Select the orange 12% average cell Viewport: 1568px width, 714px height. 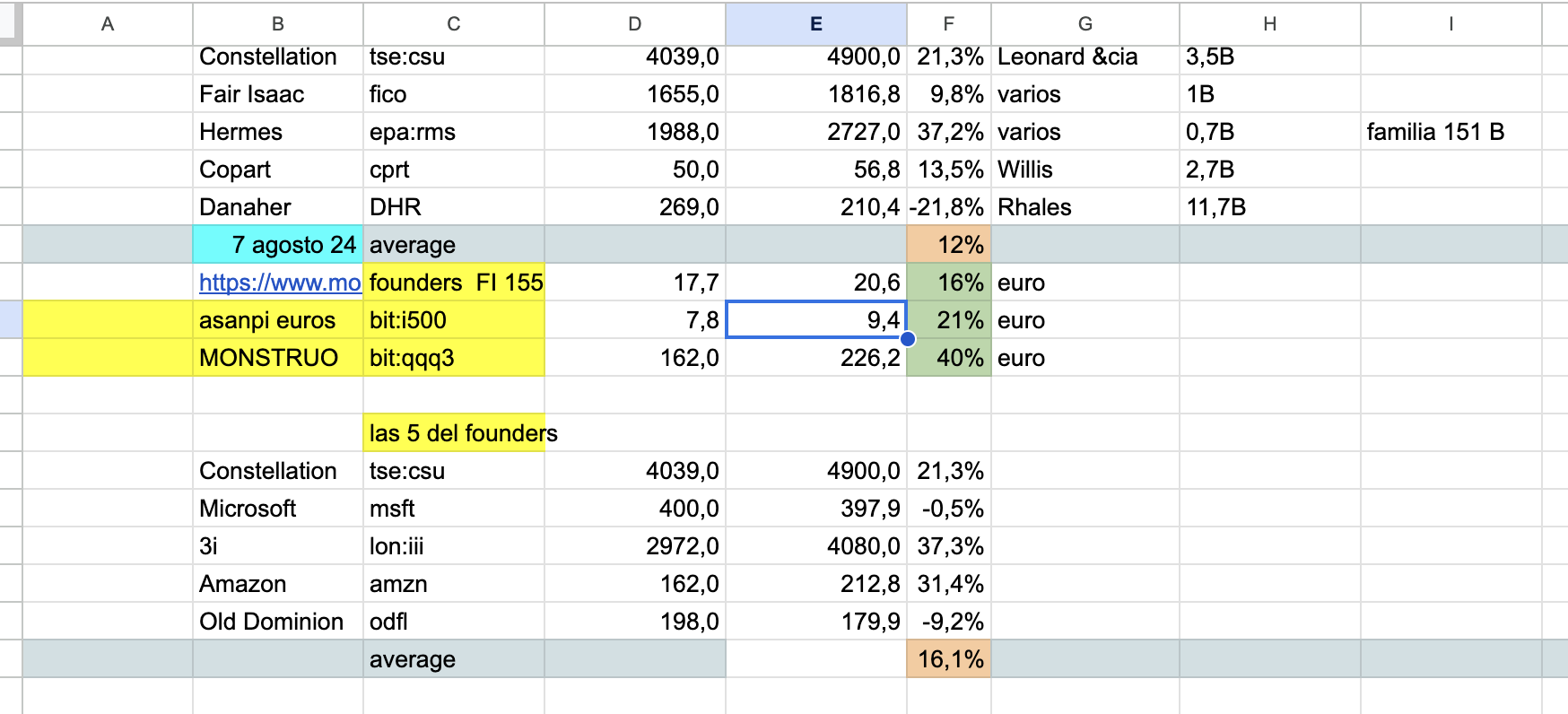[x=949, y=245]
